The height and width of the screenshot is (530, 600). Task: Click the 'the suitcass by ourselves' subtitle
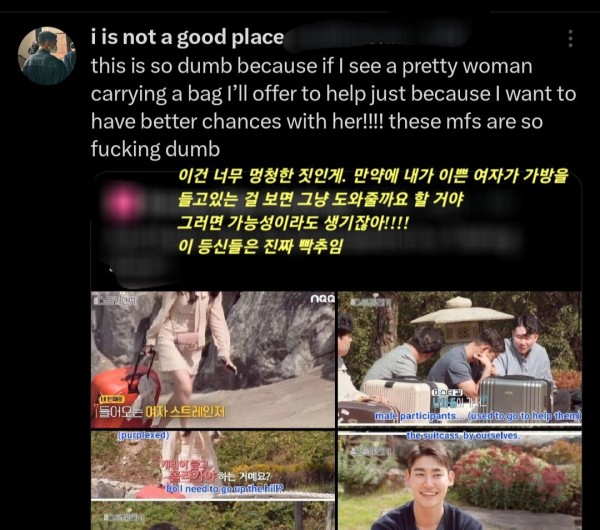[463, 435]
